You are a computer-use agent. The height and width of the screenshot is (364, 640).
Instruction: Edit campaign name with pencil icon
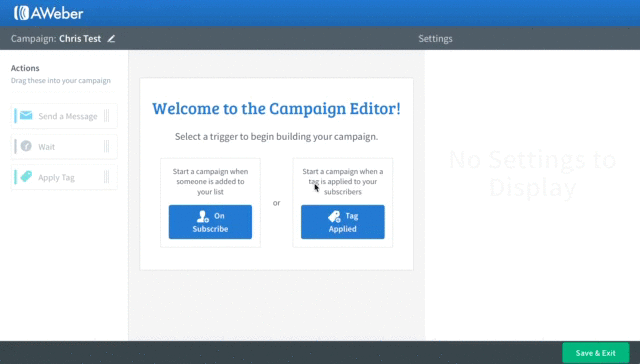(x=111, y=38)
